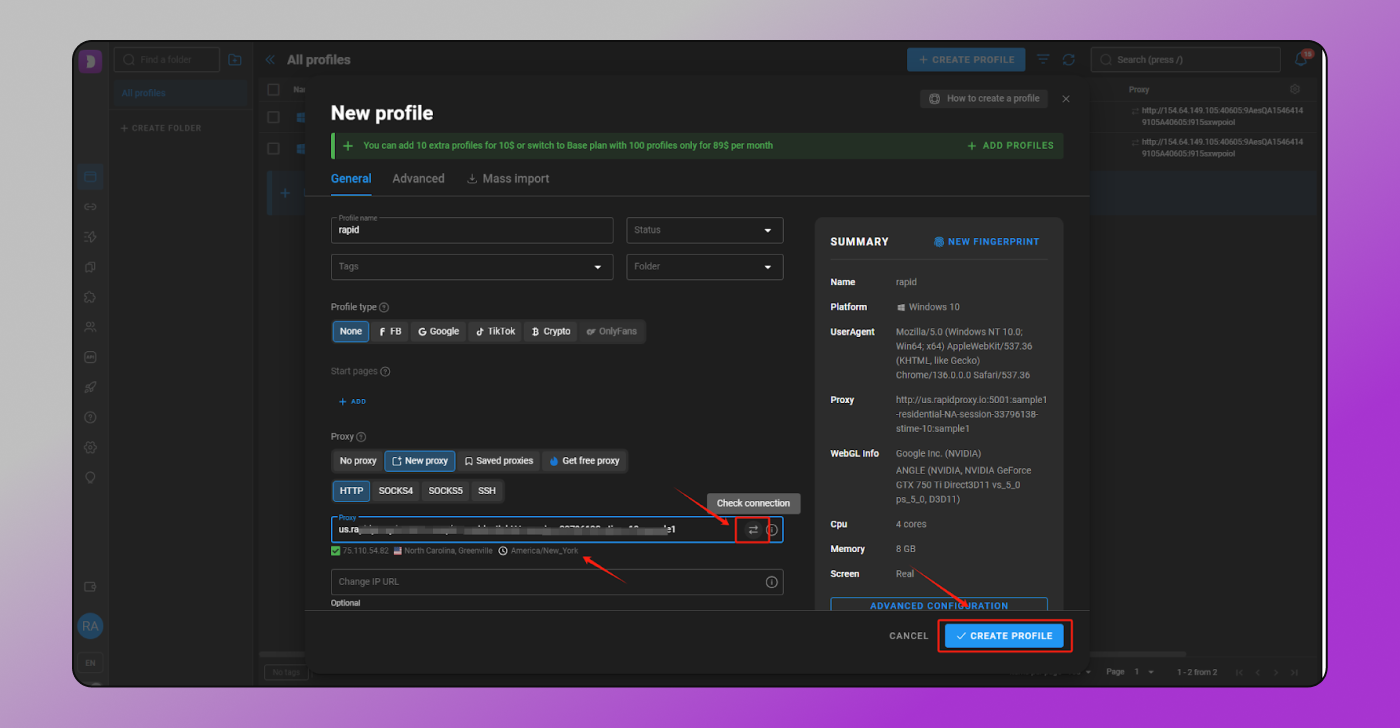Click the Proxy section help icon
Viewport: 1400px width, 728px height.
[x=361, y=437]
